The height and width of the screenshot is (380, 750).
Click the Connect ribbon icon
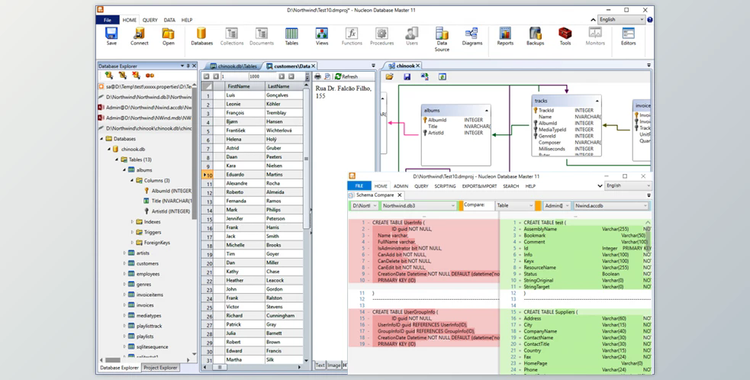(x=139, y=36)
